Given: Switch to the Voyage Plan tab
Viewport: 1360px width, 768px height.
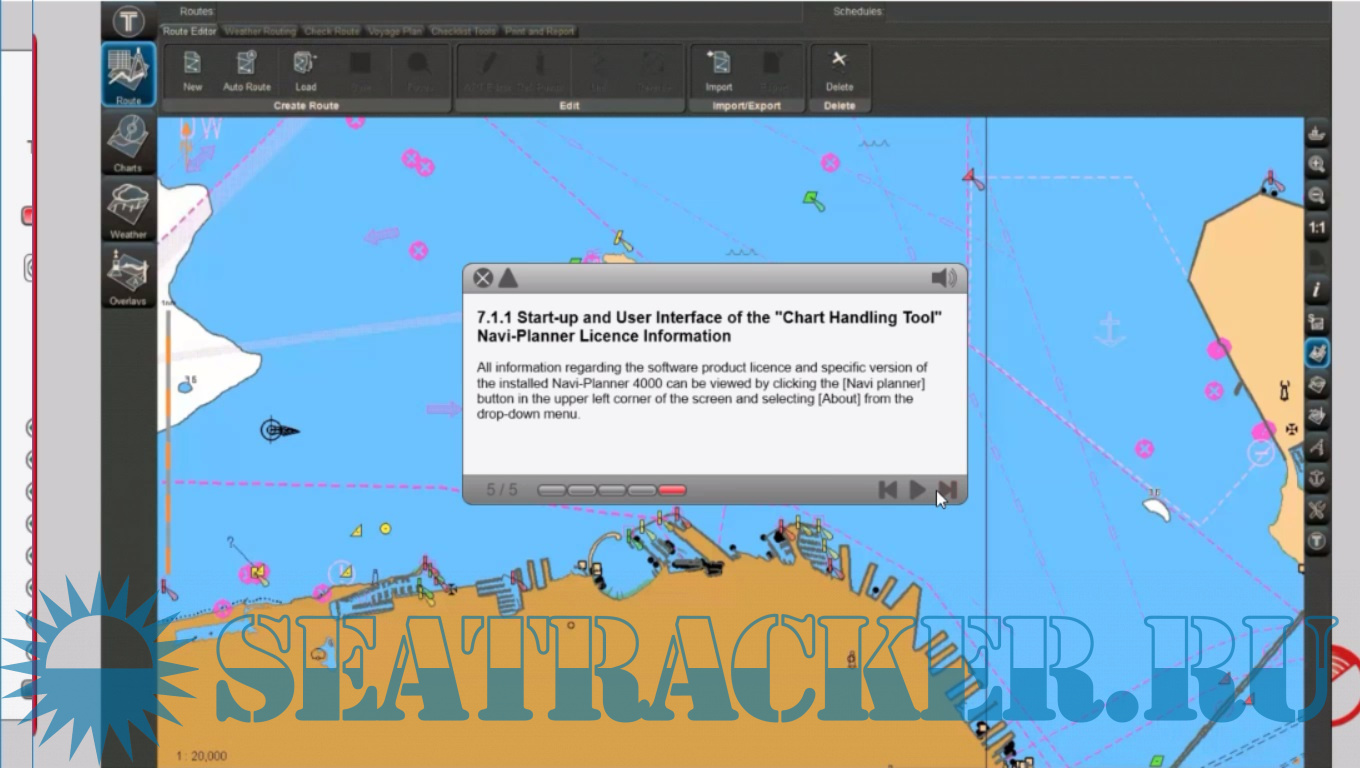Looking at the screenshot, I should tap(394, 31).
